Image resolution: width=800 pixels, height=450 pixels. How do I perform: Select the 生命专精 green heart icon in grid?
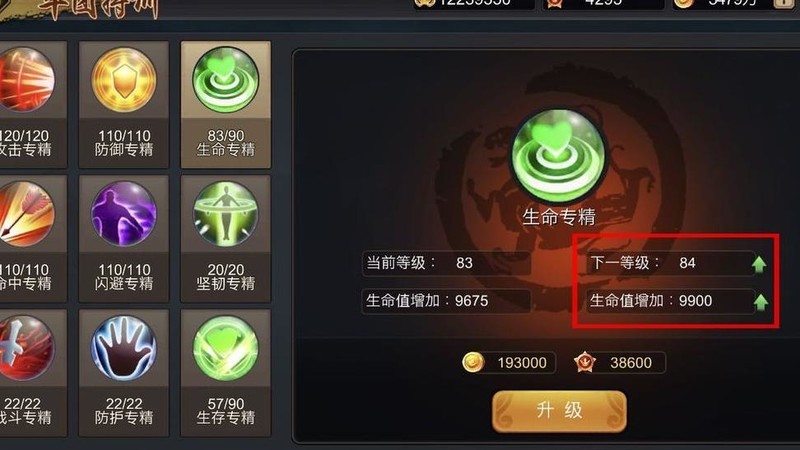(226, 79)
